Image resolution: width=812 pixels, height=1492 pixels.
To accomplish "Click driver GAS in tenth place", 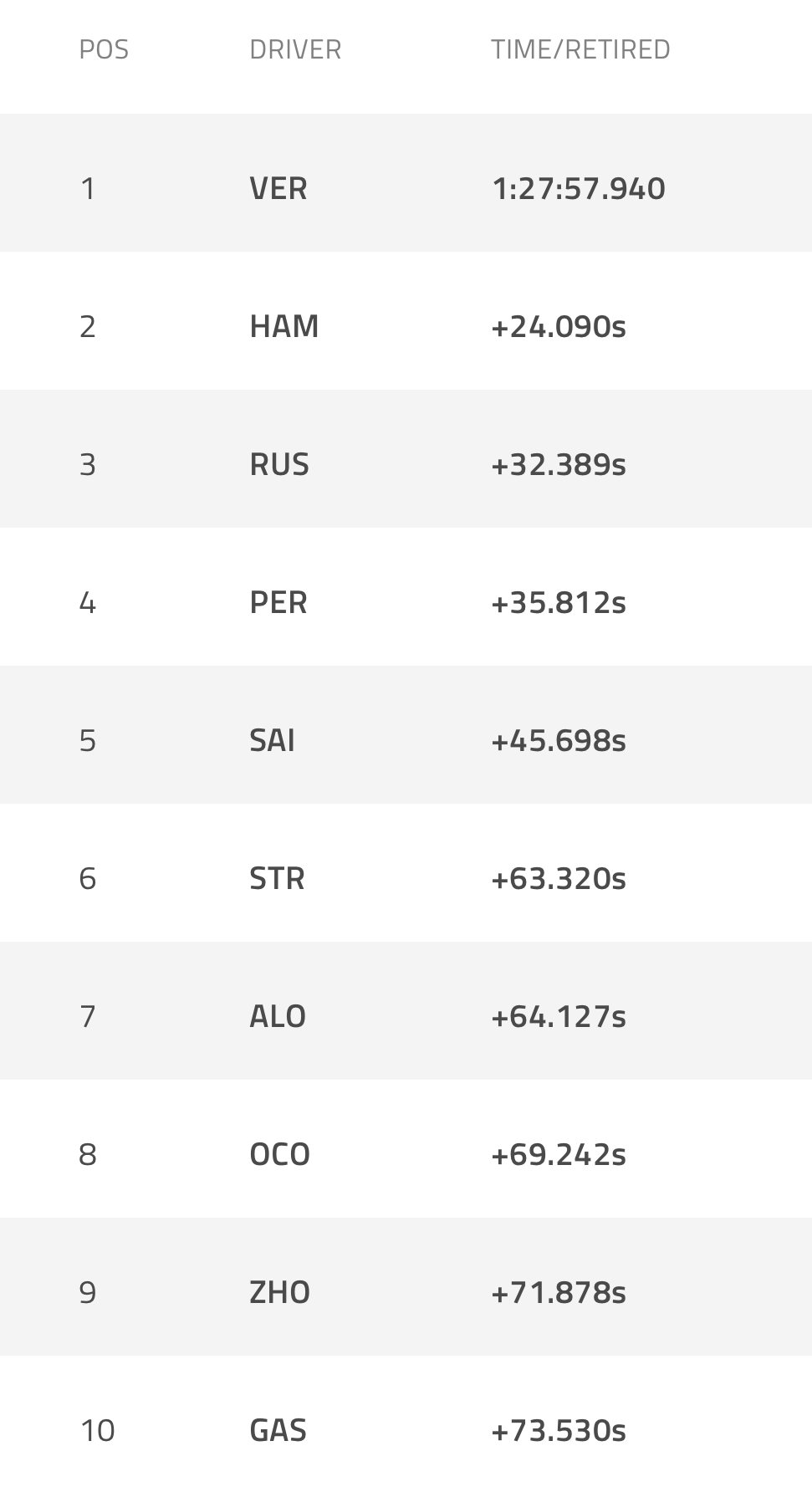I will tap(278, 1431).
